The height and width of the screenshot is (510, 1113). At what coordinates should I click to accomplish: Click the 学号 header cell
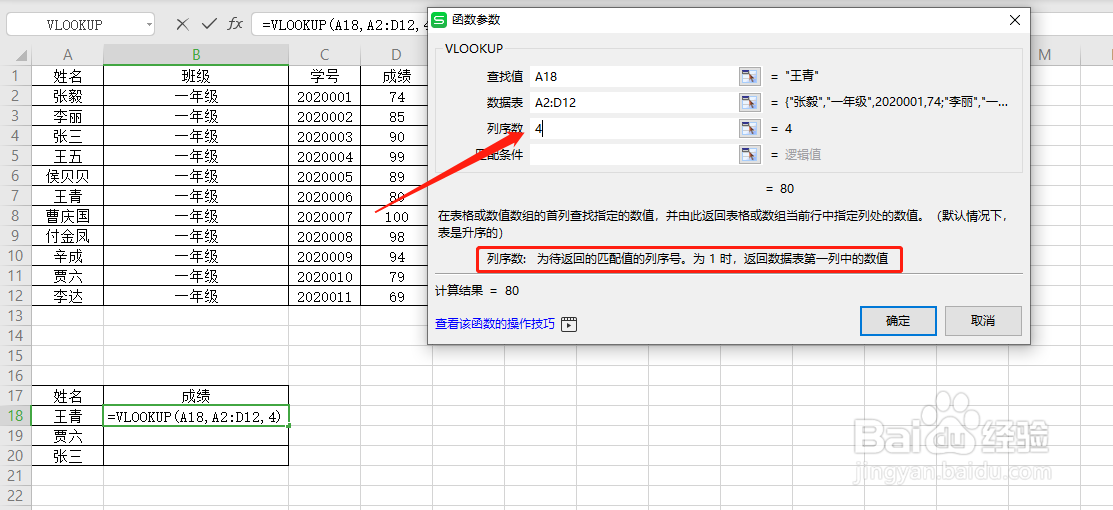[324, 75]
